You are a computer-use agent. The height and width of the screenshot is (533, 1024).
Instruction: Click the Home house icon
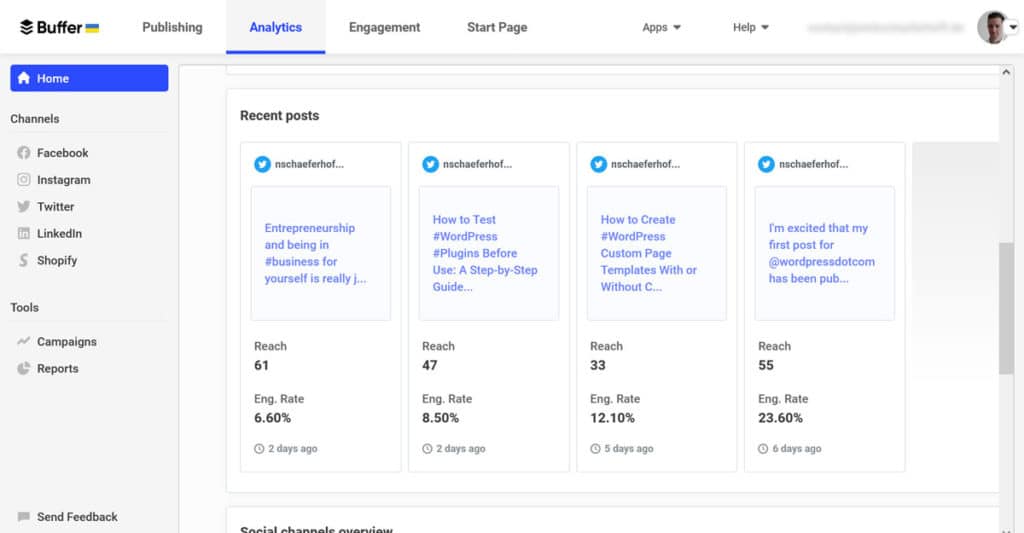coord(24,78)
